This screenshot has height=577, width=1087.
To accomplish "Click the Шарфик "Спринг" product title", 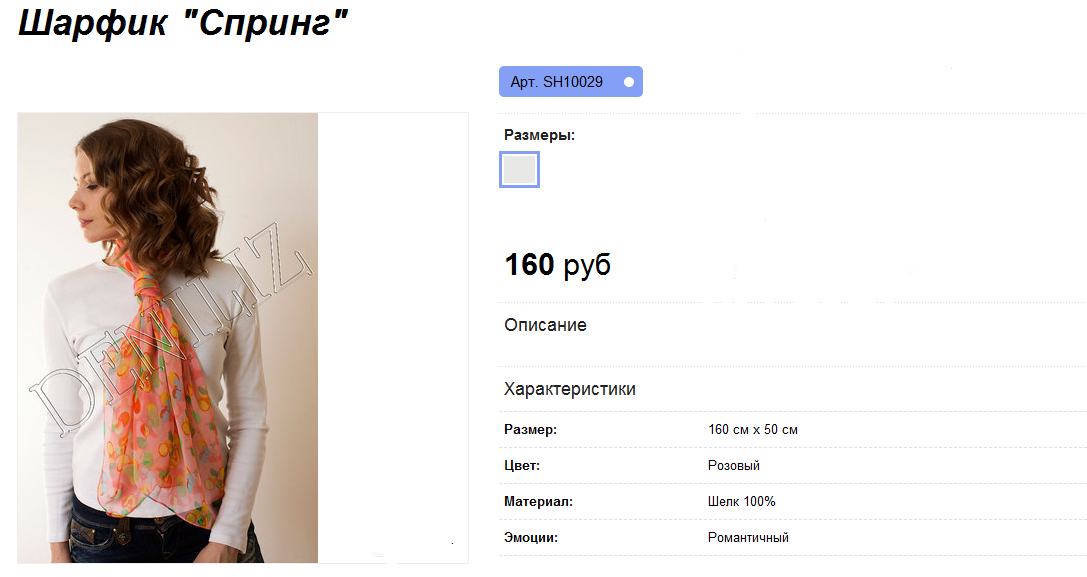I will (182, 24).
